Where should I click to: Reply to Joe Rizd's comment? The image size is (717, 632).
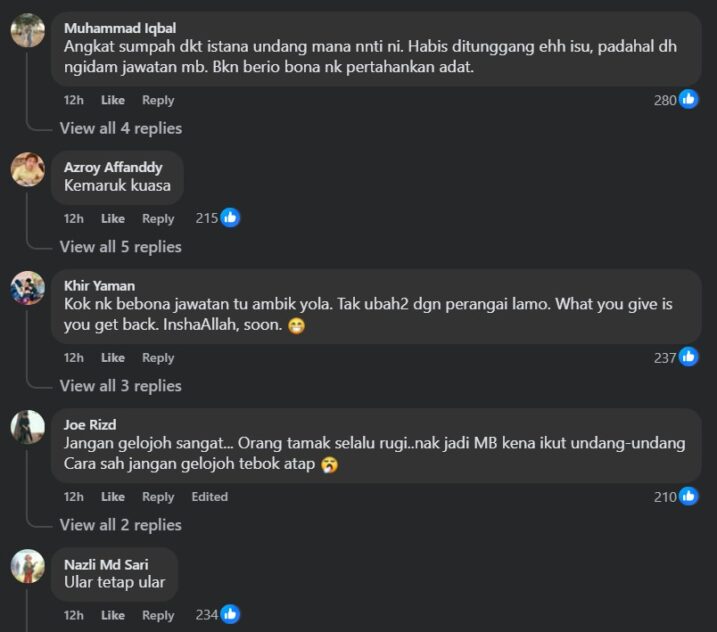point(158,497)
